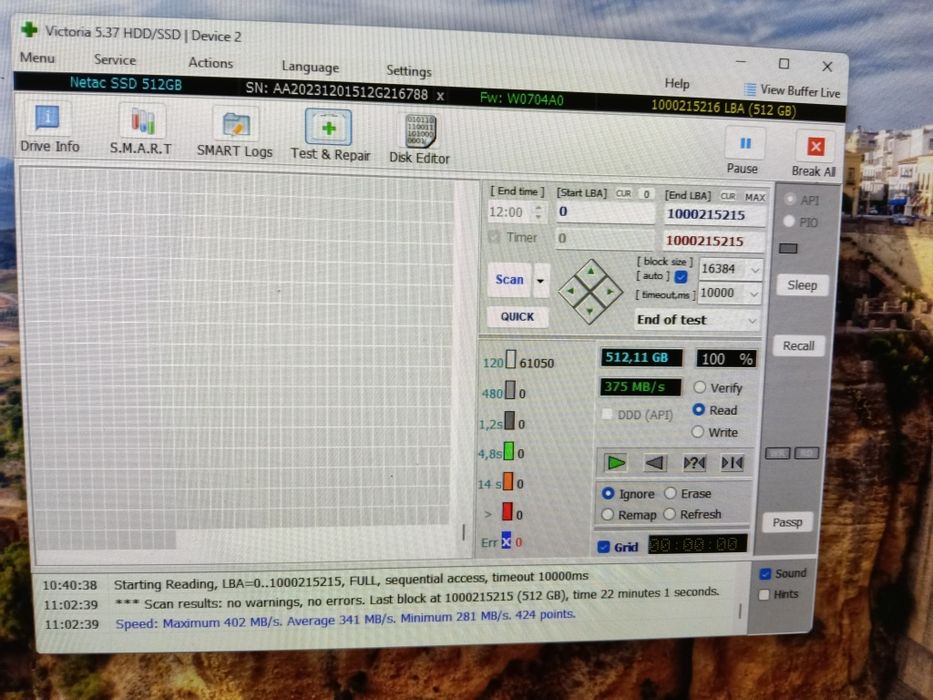933x700 pixels.
Task: Select the Write mode radio button
Action: coord(697,432)
